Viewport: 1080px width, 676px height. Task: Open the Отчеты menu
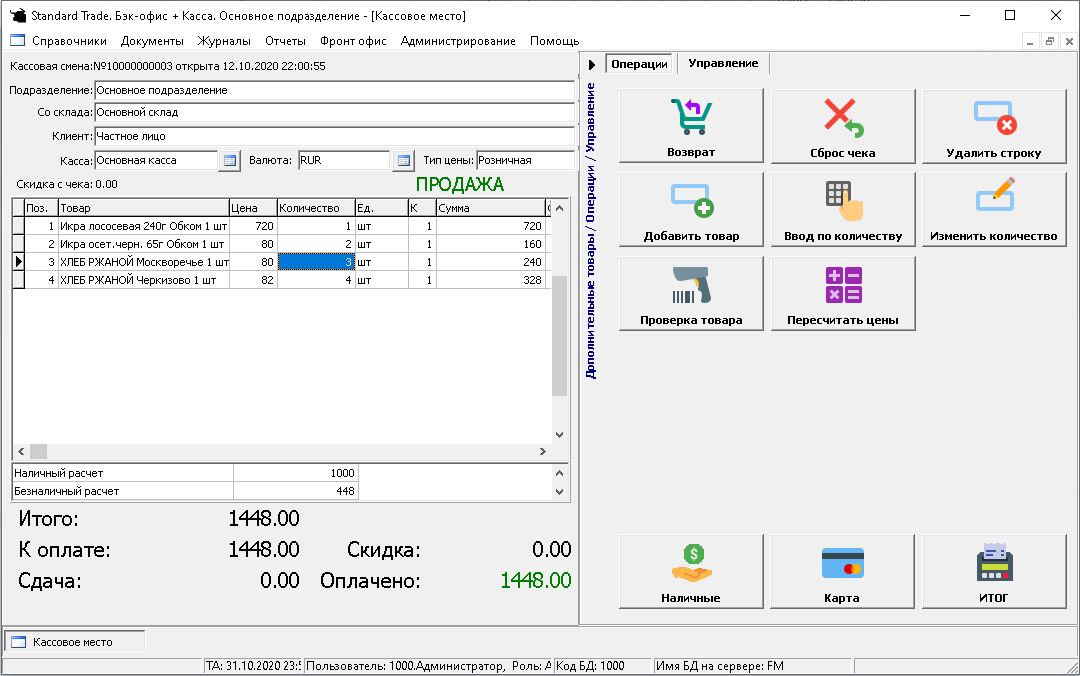[285, 41]
